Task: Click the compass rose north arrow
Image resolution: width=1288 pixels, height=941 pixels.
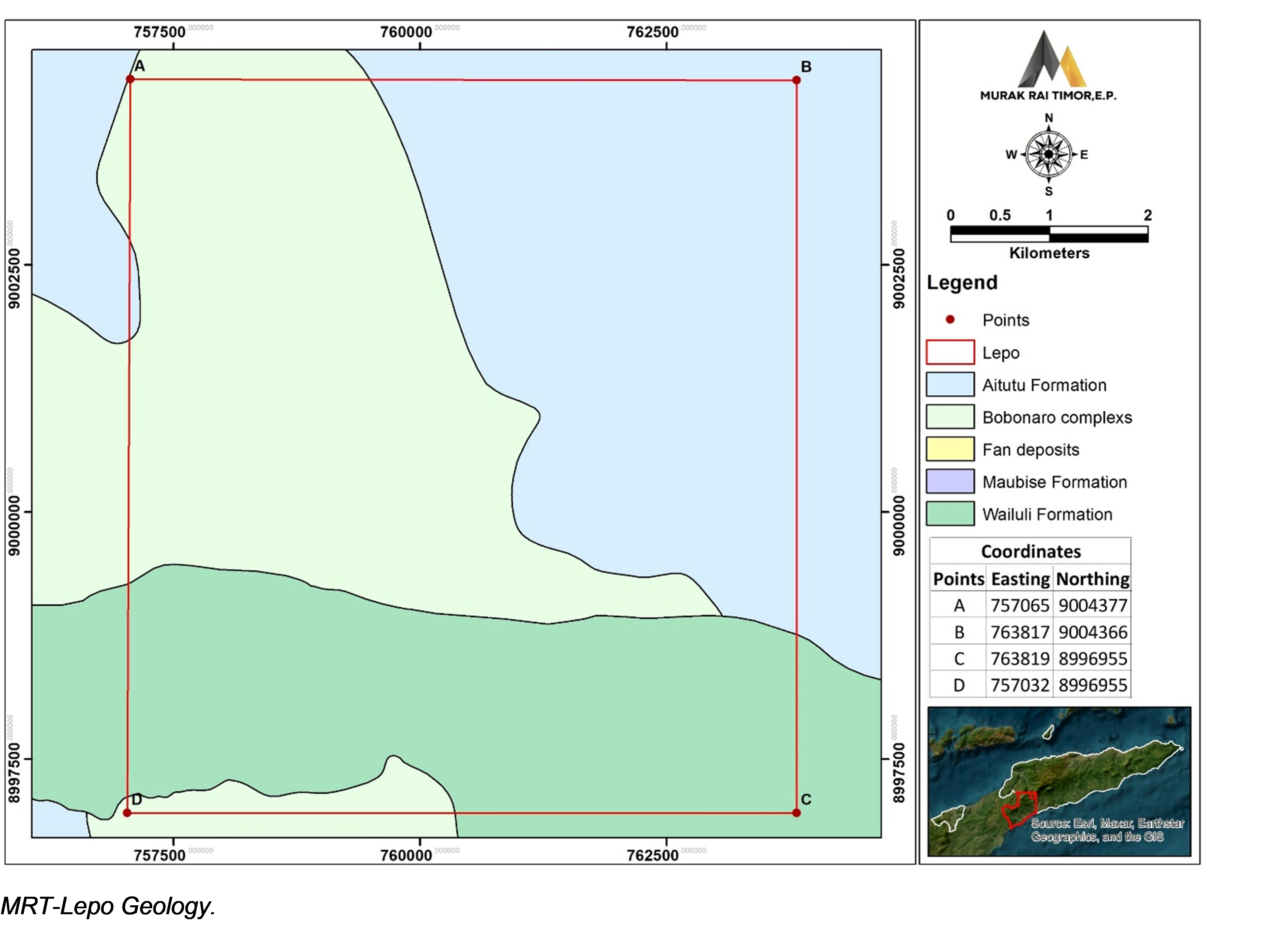Action: coord(1049,128)
